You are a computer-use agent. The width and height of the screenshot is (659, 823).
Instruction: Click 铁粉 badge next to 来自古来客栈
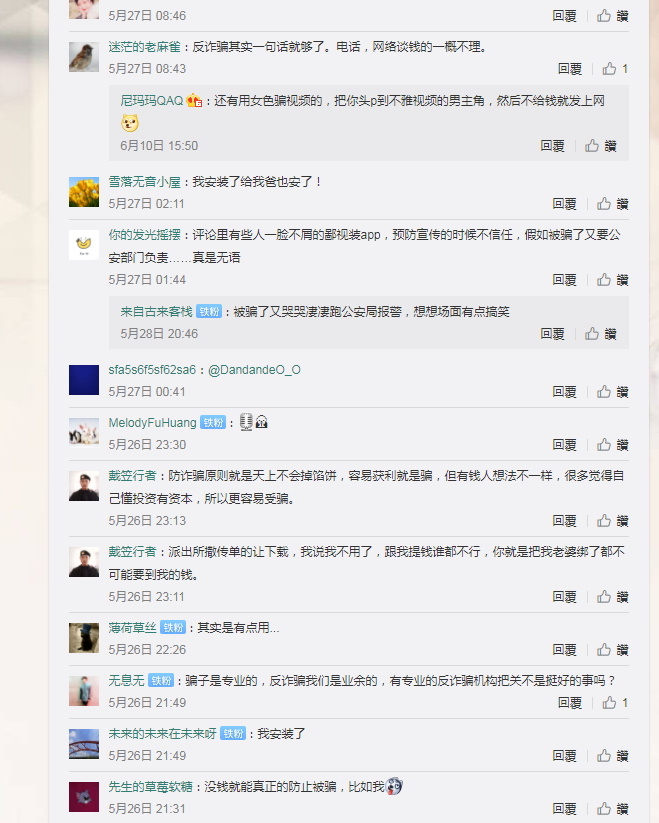coord(209,312)
